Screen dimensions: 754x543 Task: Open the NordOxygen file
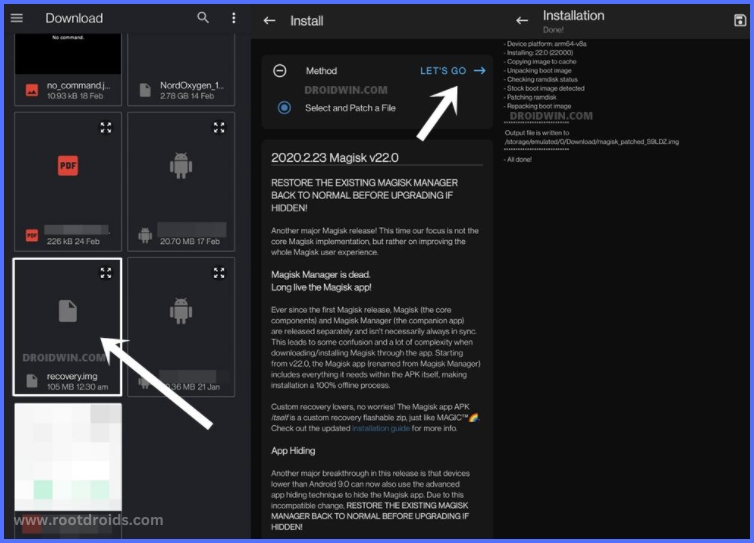(181, 69)
